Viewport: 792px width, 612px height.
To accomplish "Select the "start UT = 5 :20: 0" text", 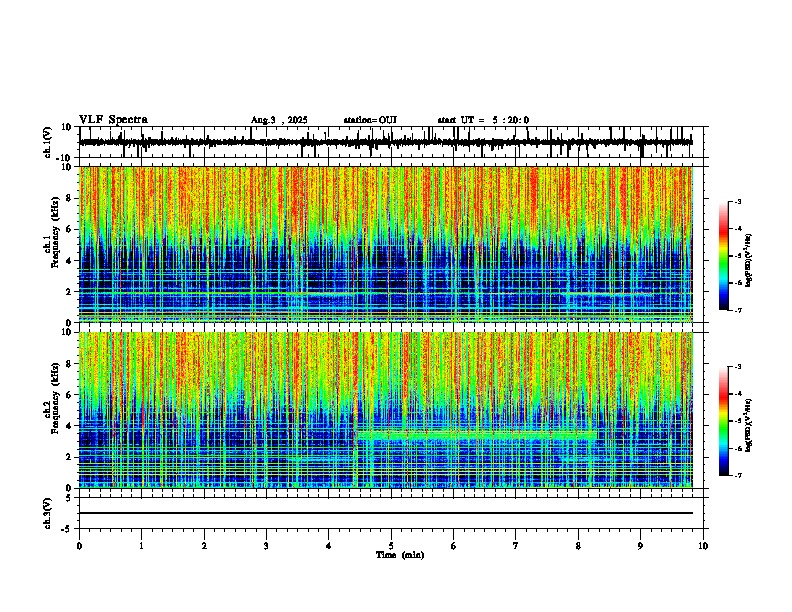I will pos(483,120).
